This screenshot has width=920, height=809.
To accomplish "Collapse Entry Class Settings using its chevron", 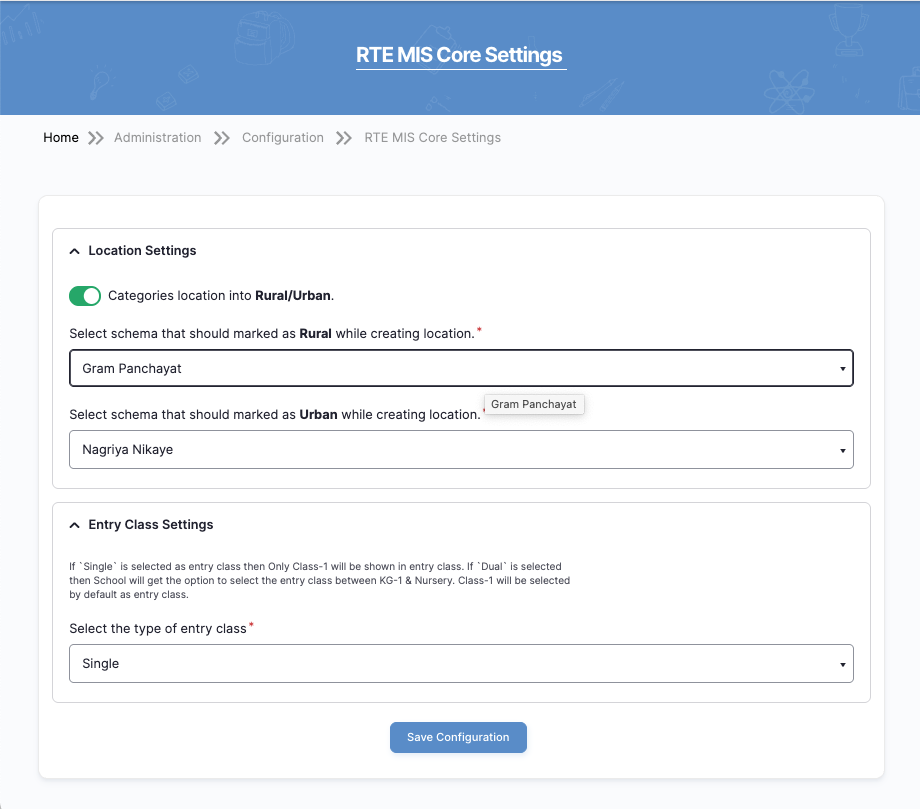I will click(x=75, y=525).
